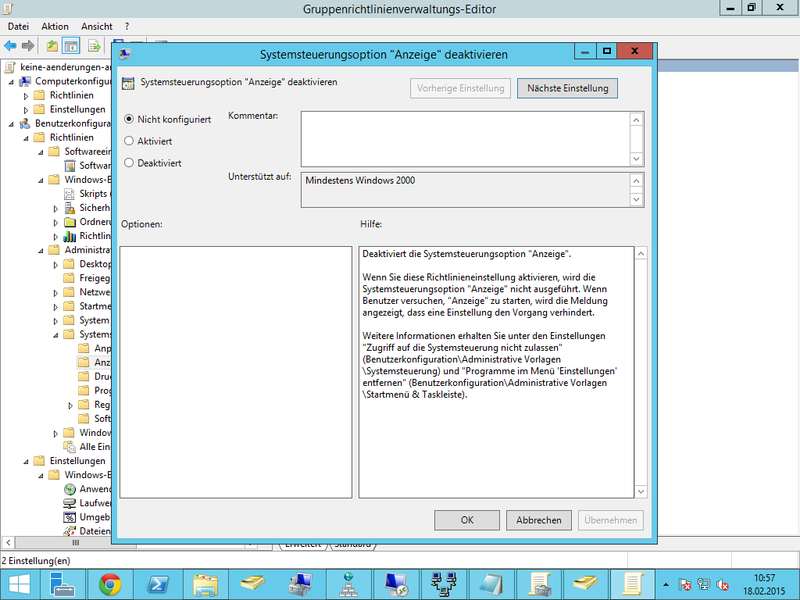Click the back arrow in the editor toolbar

click(x=10, y=46)
